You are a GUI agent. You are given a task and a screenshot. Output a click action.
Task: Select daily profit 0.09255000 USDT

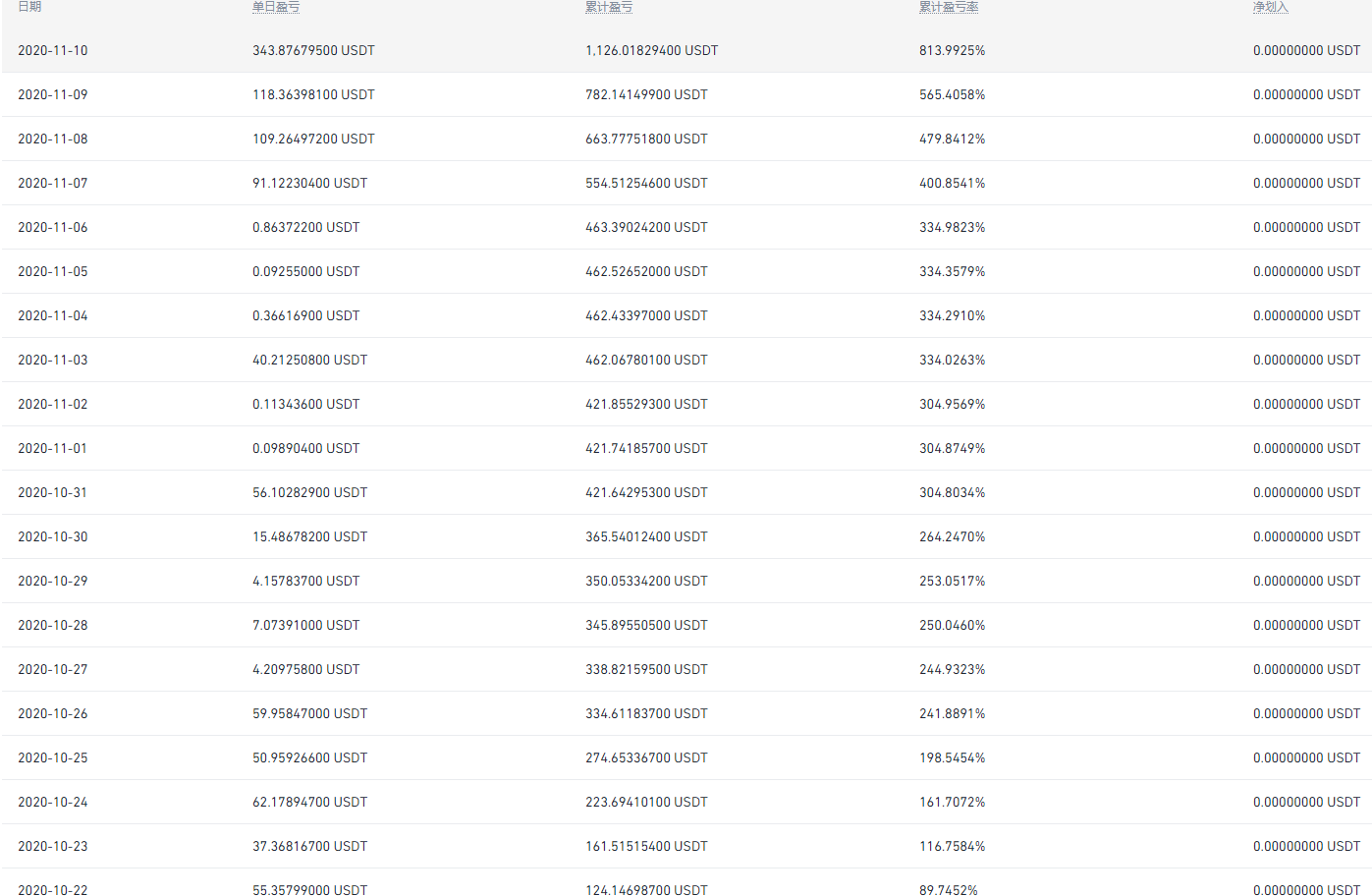(x=306, y=271)
